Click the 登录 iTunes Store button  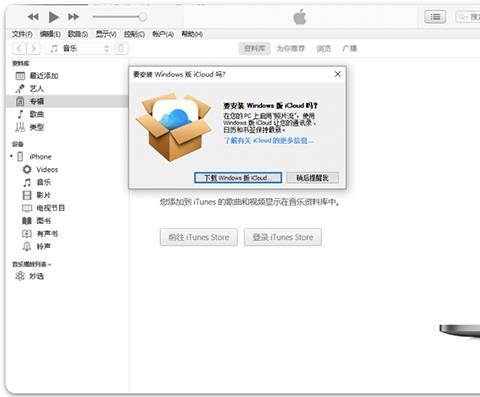pyautogui.click(x=283, y=237)
